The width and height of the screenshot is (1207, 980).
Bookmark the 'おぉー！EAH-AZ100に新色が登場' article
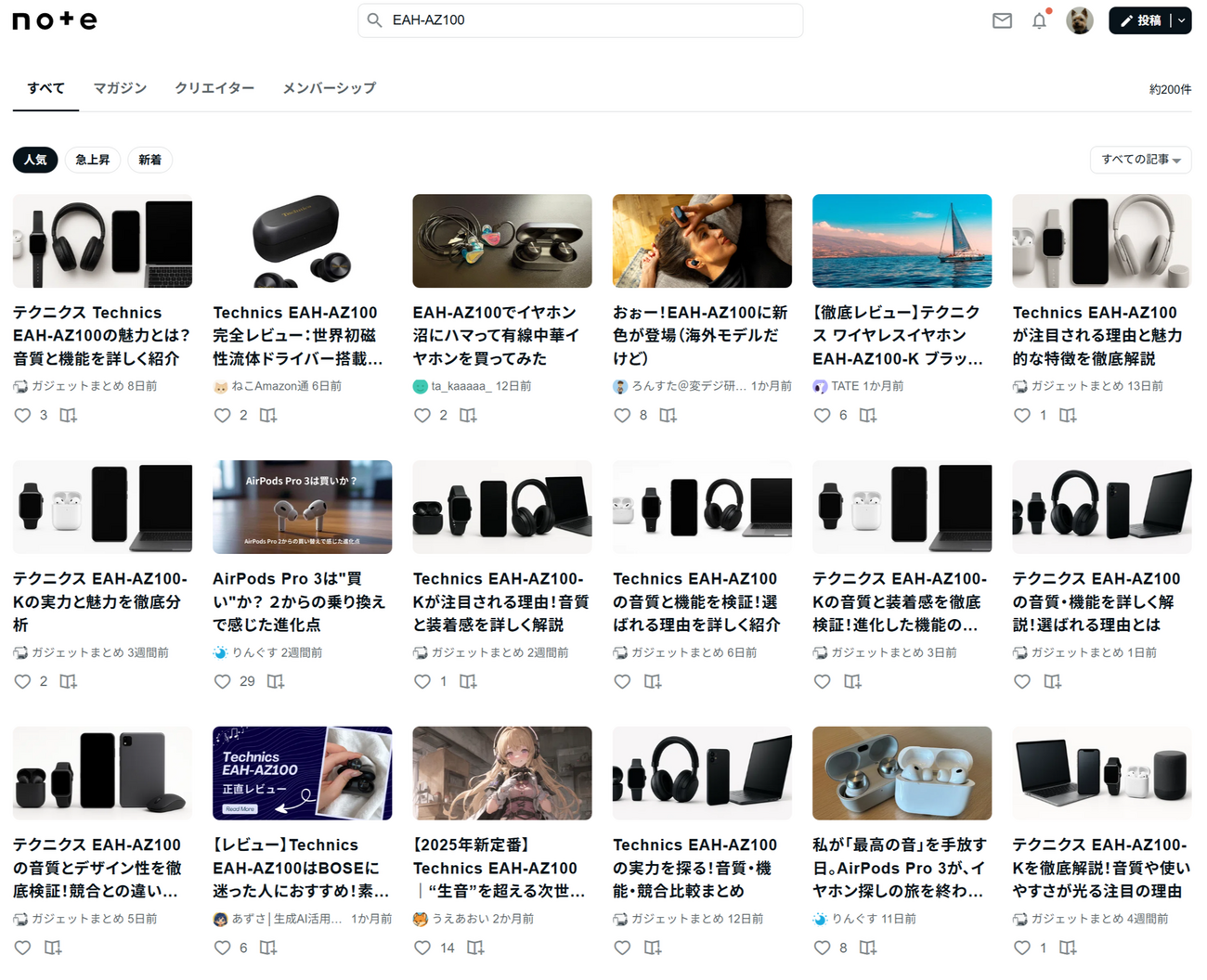pos(668,416)
